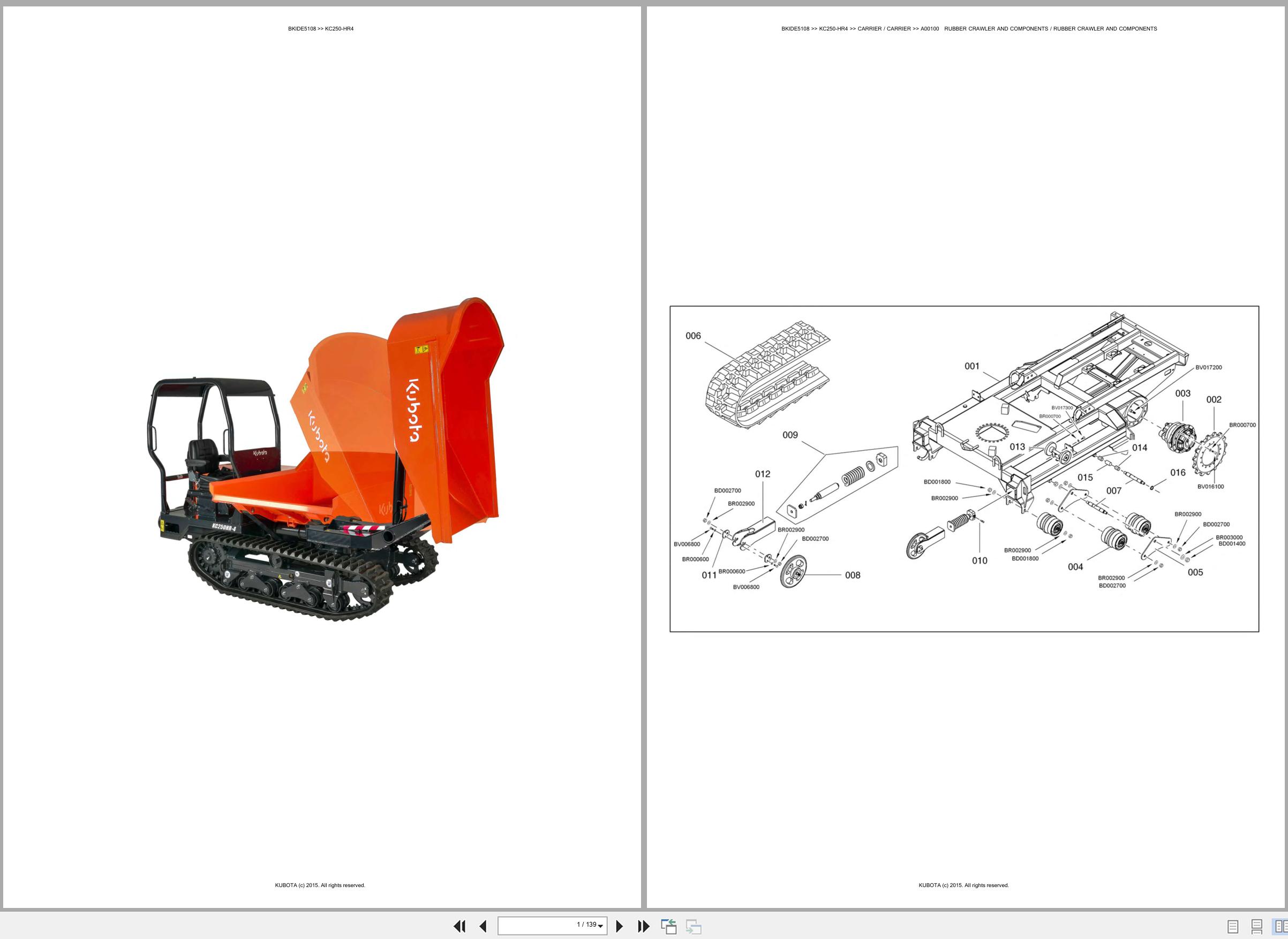
Task: Click part label 014 in diagram
Action: [1140, 448]
